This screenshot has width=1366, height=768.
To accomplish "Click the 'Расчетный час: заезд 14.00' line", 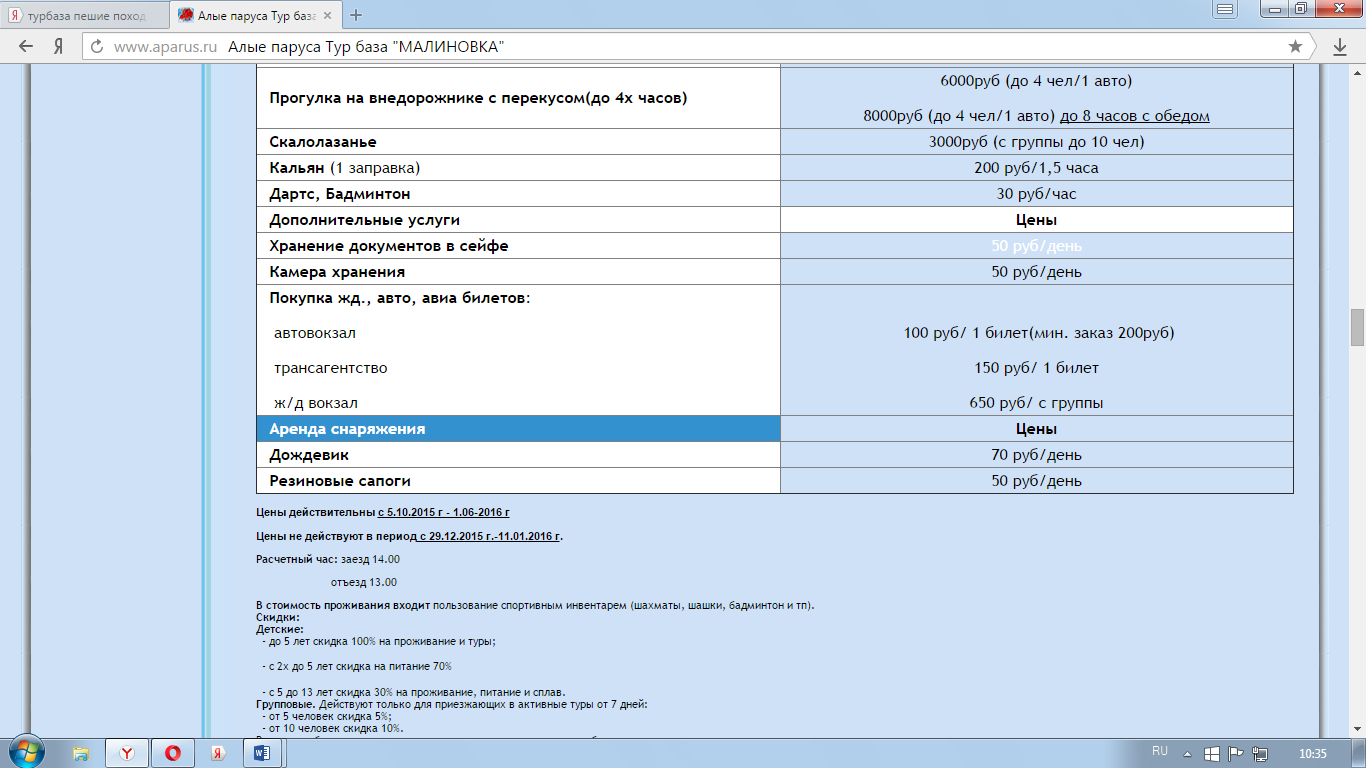I will pos(328,559).
